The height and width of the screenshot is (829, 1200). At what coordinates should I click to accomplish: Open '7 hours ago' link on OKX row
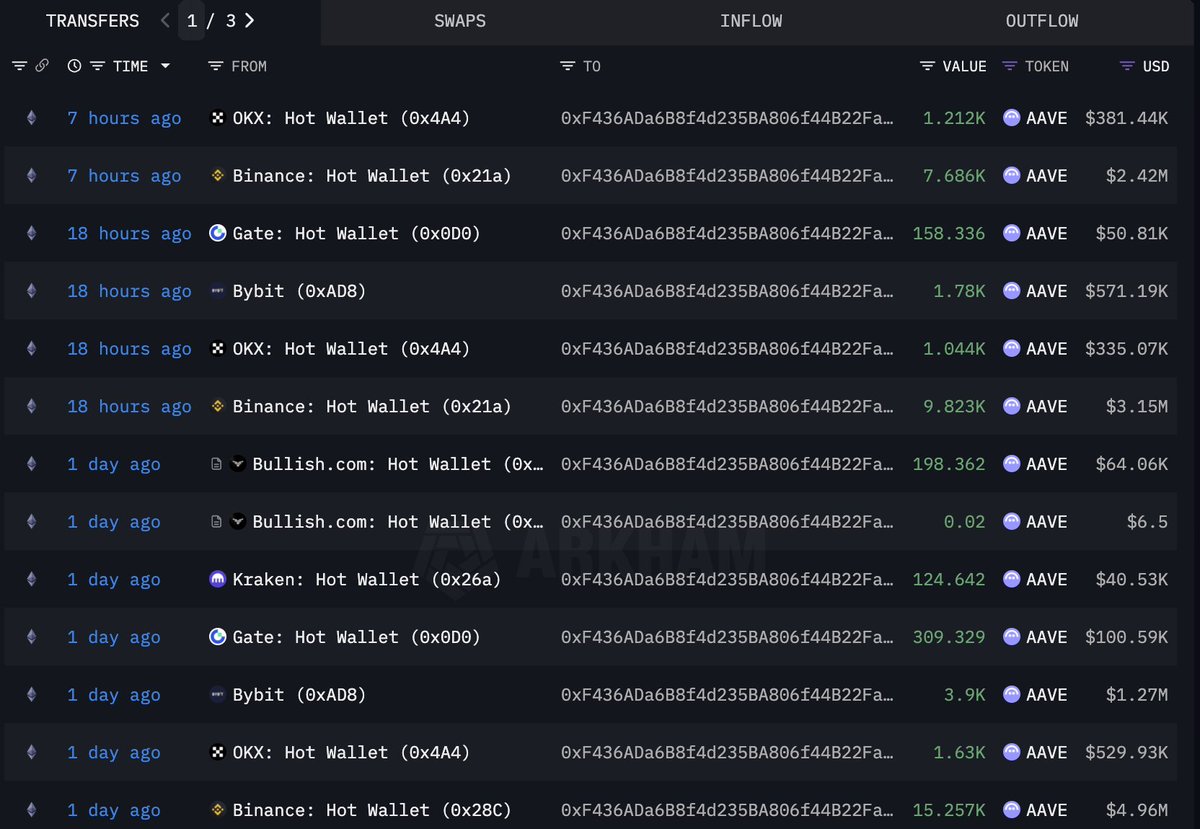coord(124,118)
